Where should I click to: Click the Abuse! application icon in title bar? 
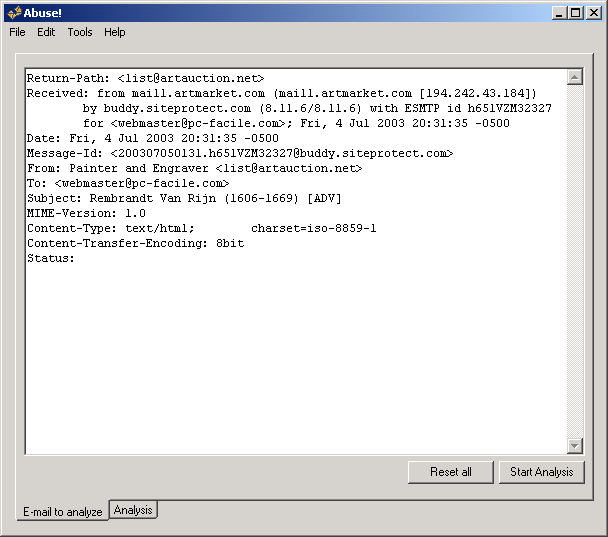point(13,13)
